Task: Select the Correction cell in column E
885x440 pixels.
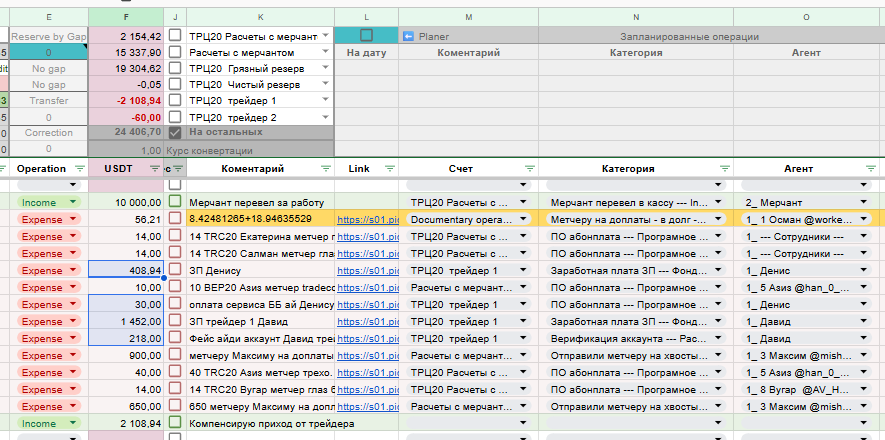Action: [x=49, y=133]
